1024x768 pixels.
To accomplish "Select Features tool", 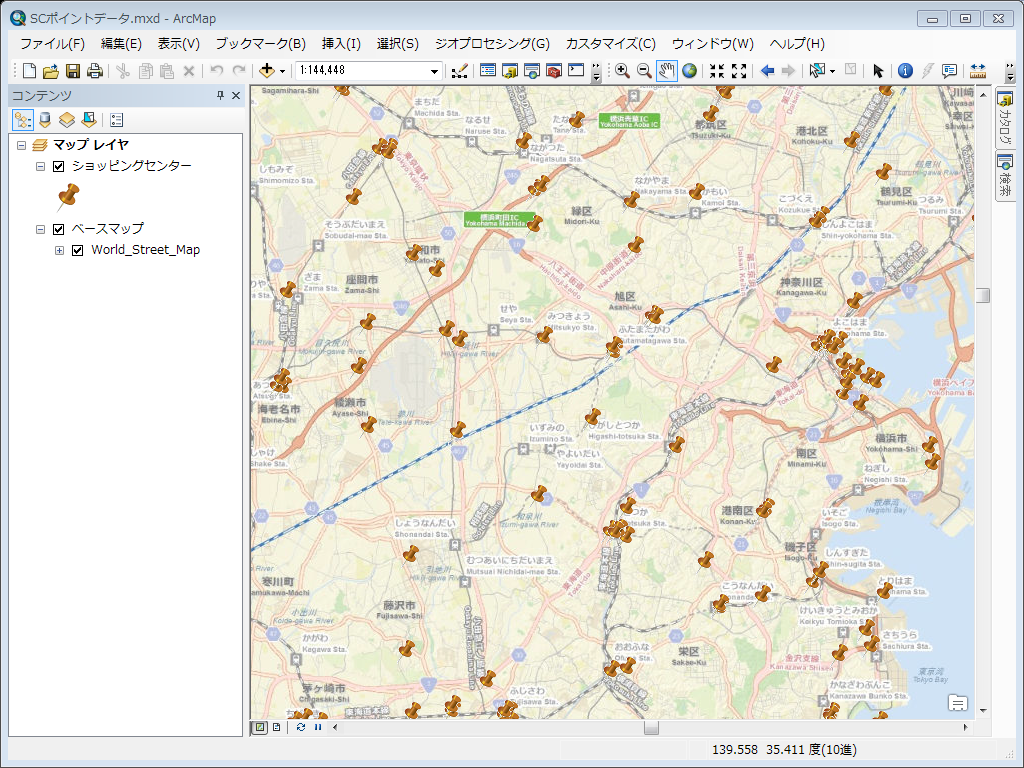I will pyautogui.click(x=816, y=71).
